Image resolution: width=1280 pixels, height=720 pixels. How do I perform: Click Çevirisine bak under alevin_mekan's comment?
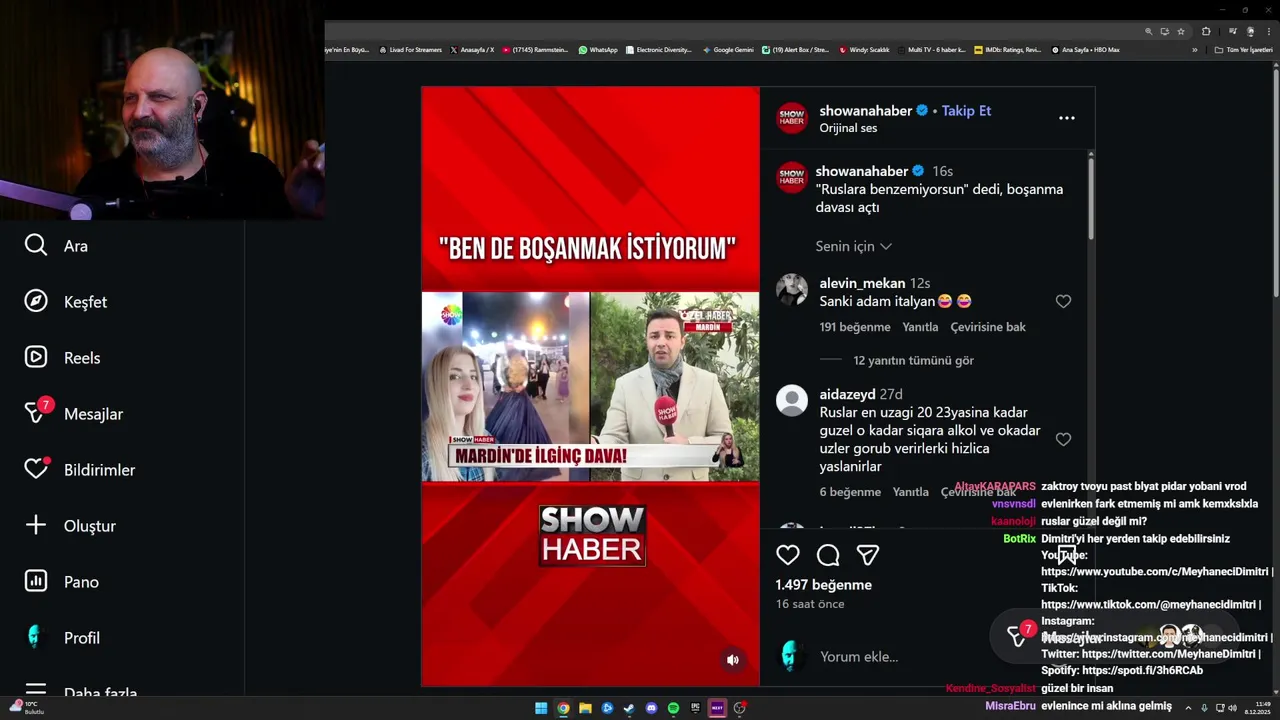[988, 327]
